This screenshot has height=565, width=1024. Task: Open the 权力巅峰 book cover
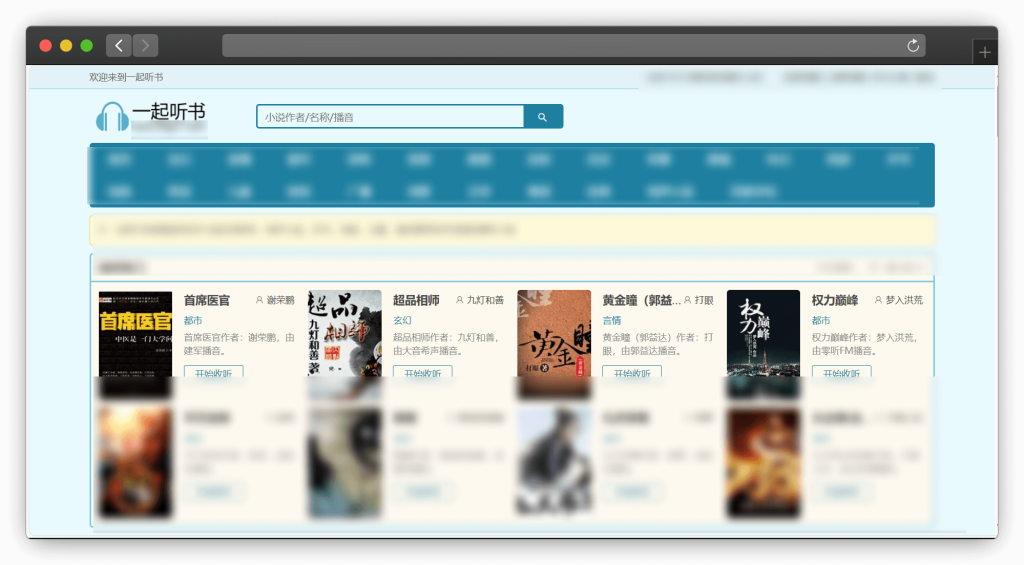click(763, 334)
